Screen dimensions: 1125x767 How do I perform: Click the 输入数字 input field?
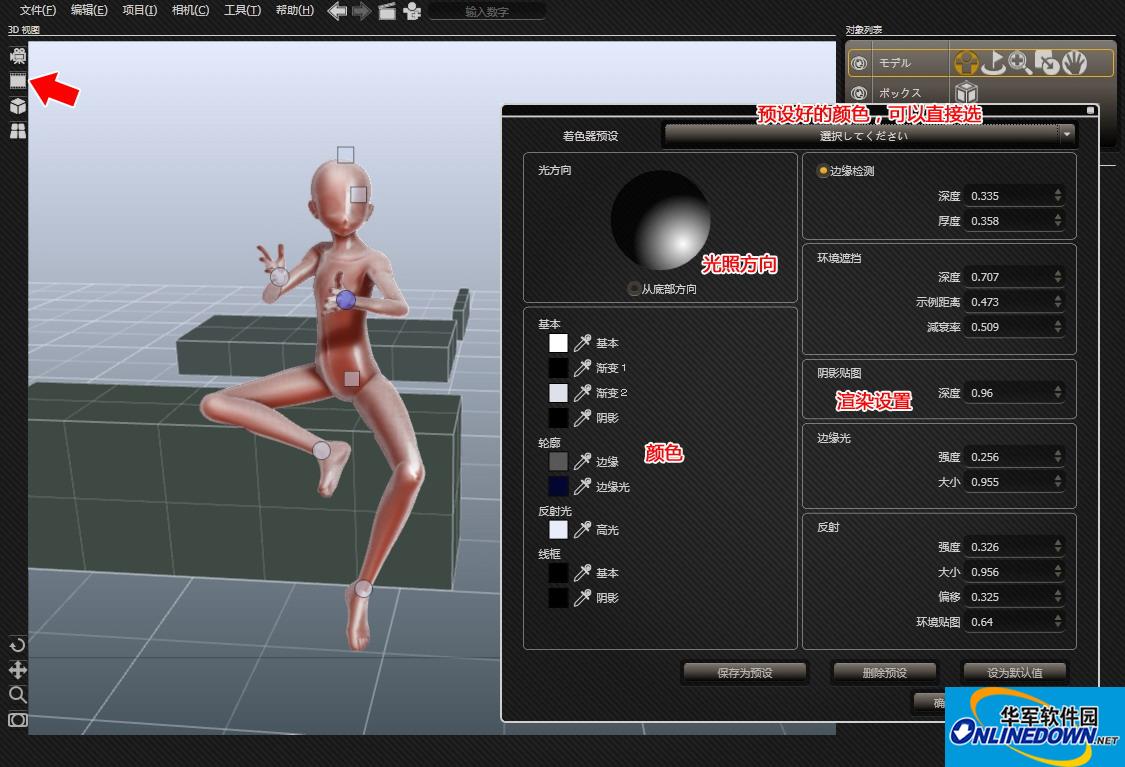tap(487, 12)
